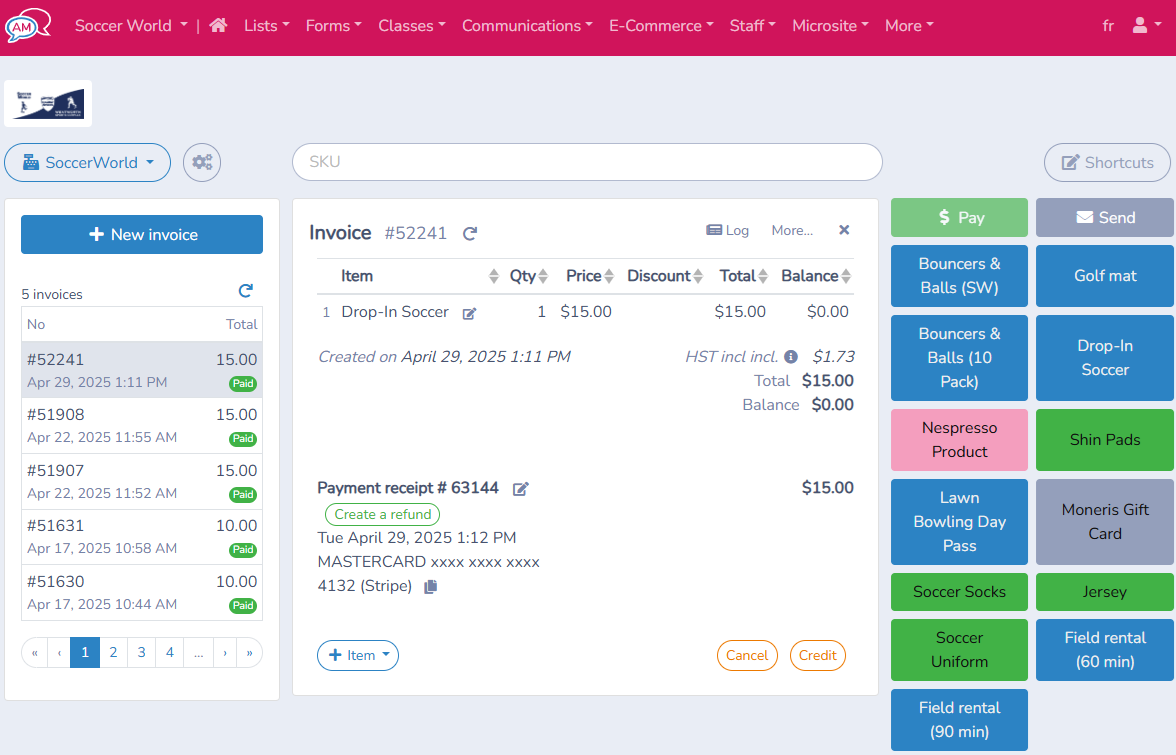Add the pink Nespresso Product tile
1176x755 pixels.
coord(959,439)
